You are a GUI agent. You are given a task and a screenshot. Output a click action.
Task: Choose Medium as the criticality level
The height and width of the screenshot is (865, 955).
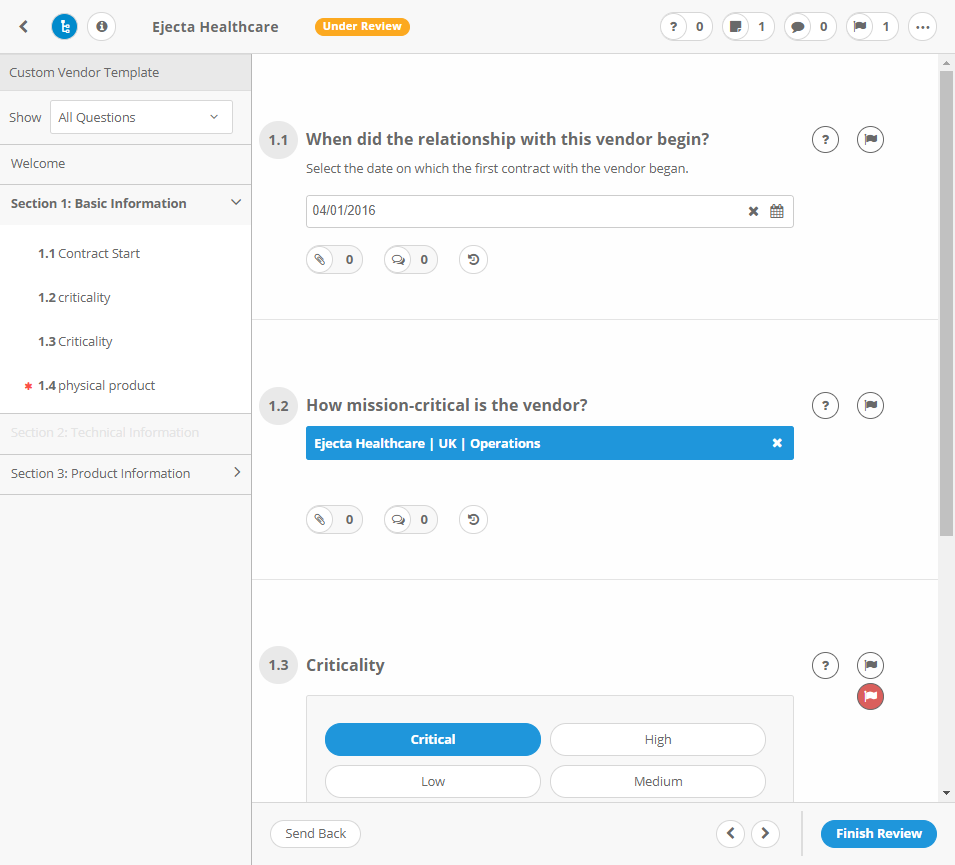(657, 781)
